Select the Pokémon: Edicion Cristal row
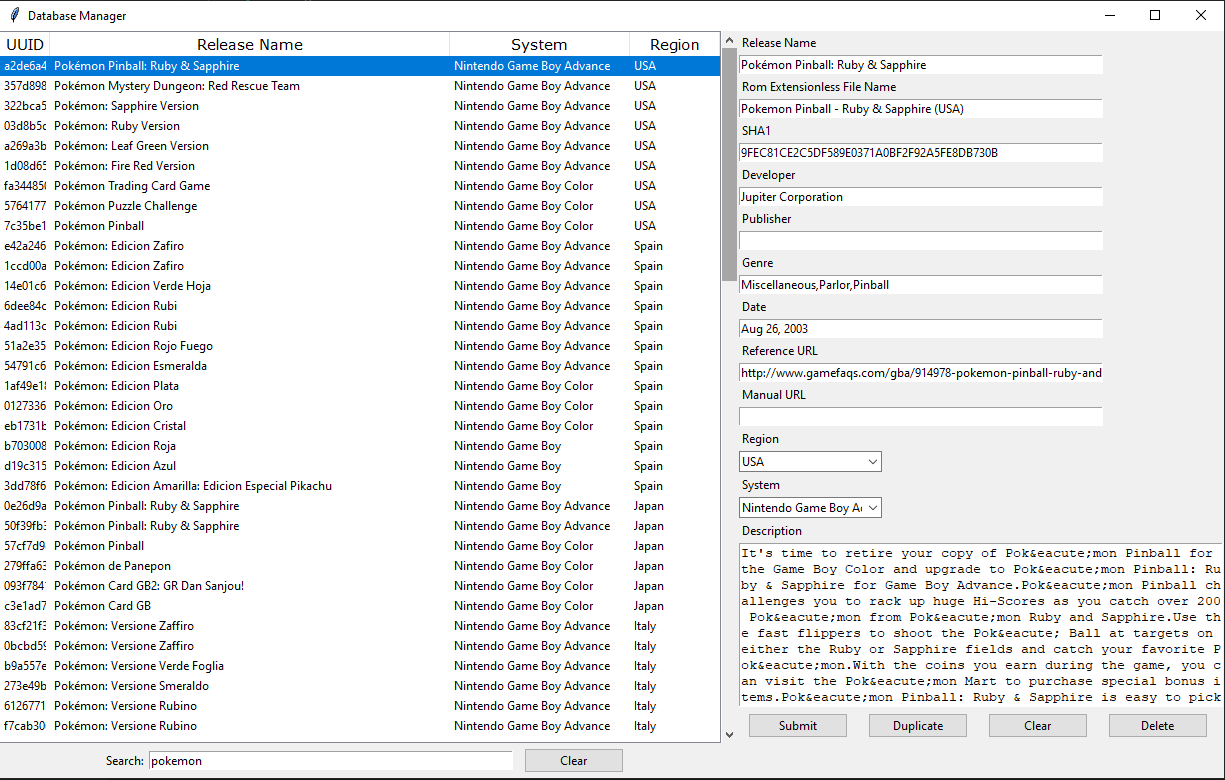 pos(360,426)
